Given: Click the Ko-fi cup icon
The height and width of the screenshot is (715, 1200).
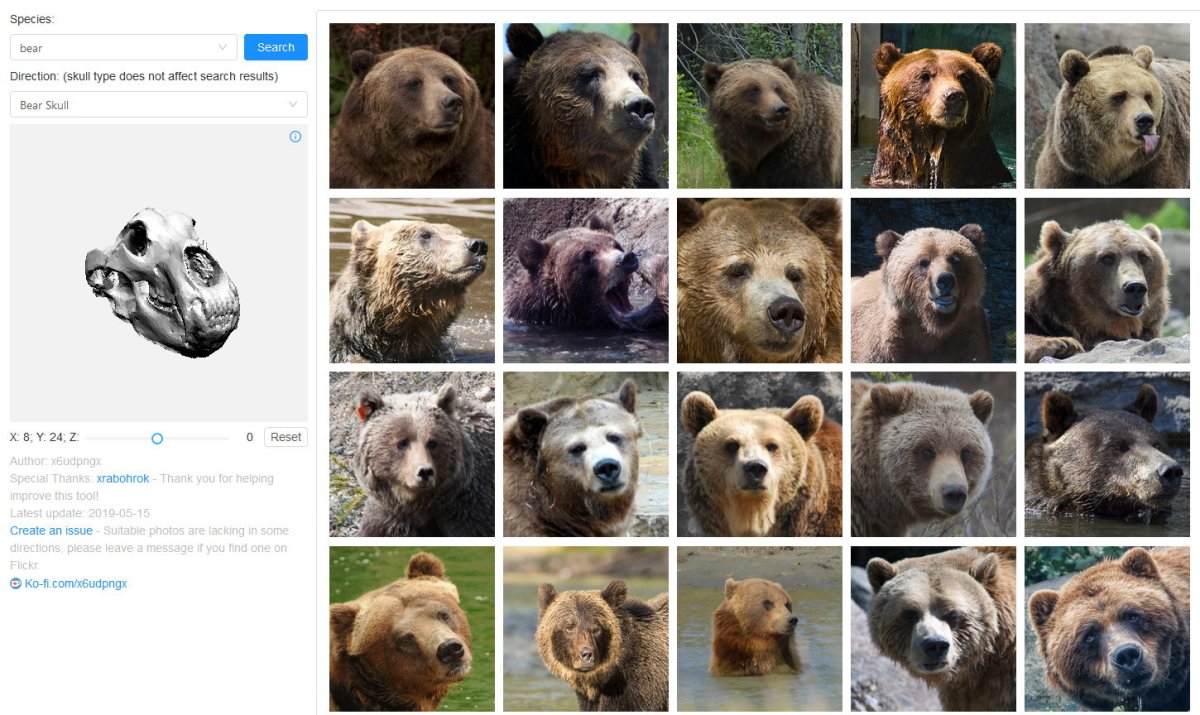Looking at the screenshot, I should [x=16, y=583].
